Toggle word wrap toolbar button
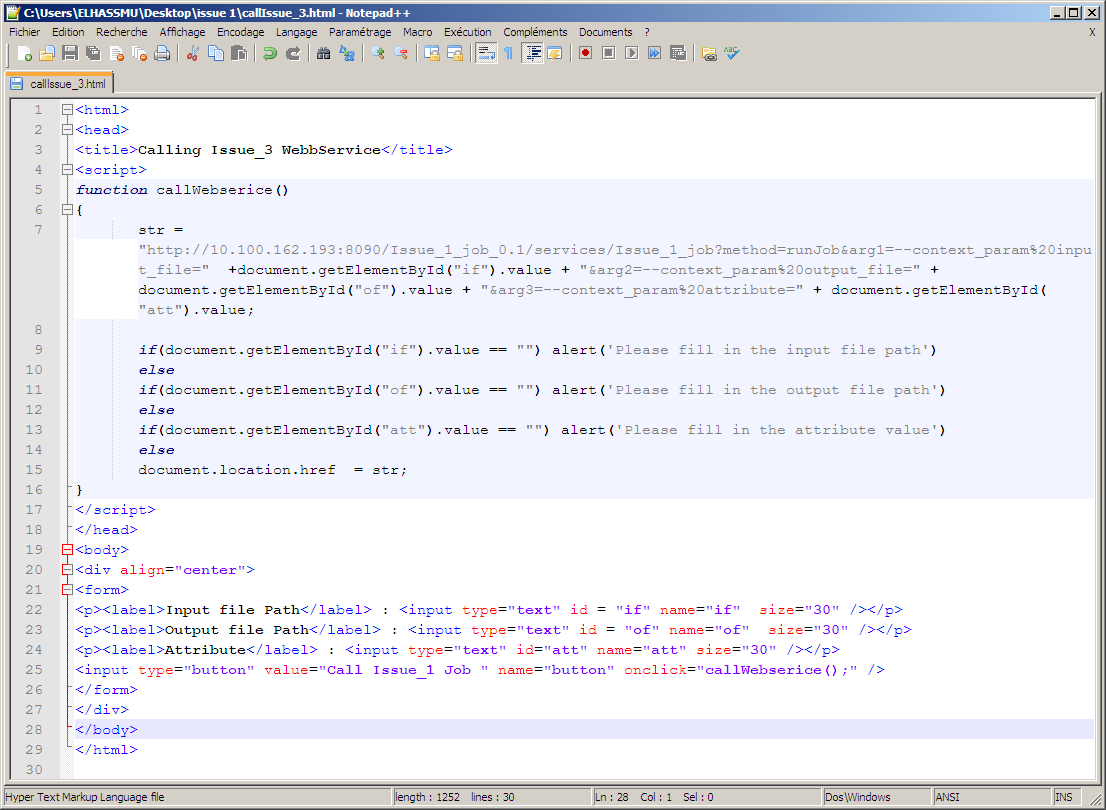Screen dimensions: 1106x810 tap(486, 54)
